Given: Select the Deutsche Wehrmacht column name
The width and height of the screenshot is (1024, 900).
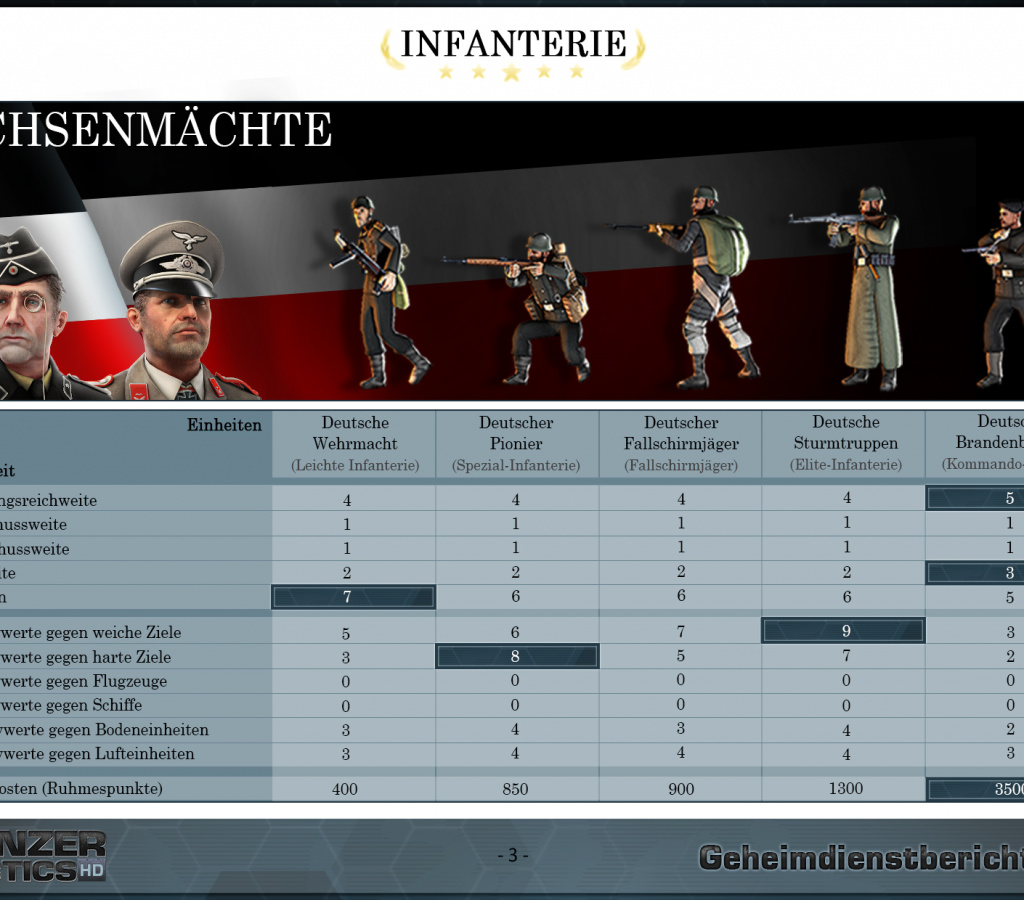Looking at the screenshot, I should click(355, 433).
